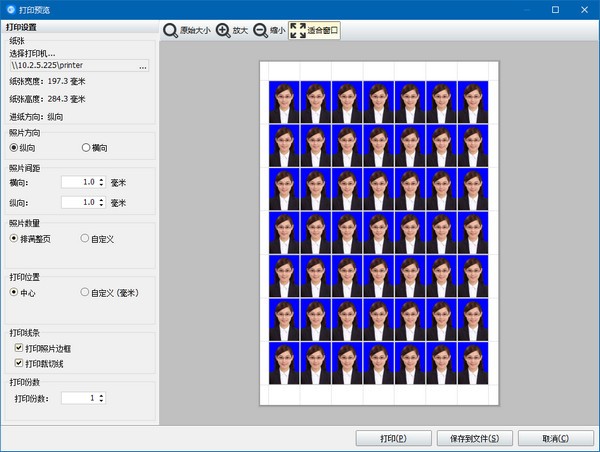Click the 缩小 zoom out icon
The height and width of the screenshot is (452, 600).
(260, 31)
